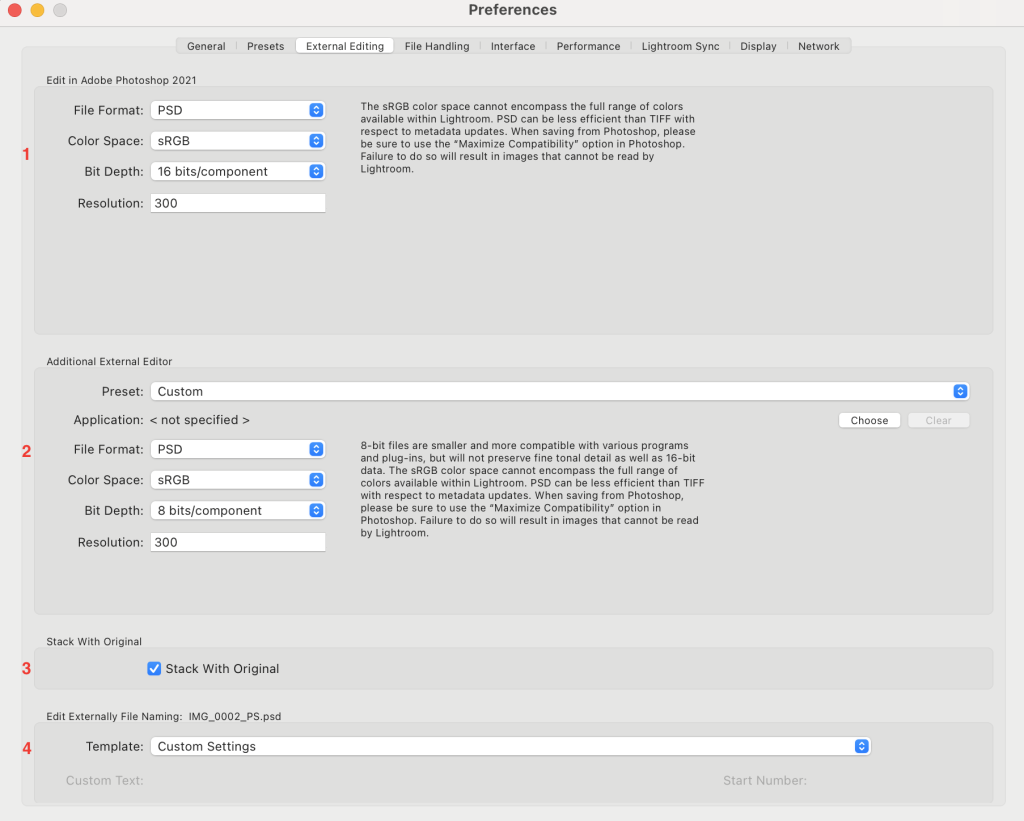Open Photoshop File Format dropdown
This screenshot has height=821, width=1024.
click(238, 110)
